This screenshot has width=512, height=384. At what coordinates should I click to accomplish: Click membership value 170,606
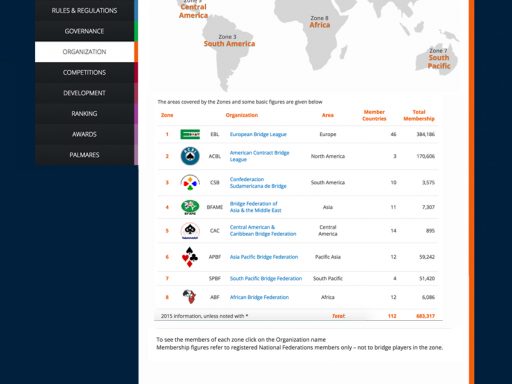(426, 156)
